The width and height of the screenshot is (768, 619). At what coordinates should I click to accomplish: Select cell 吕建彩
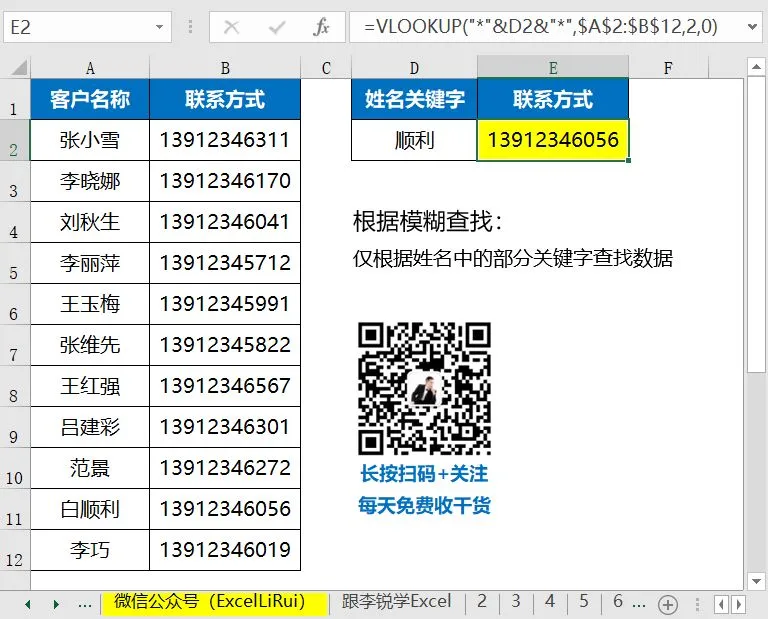pyautogui.click(x=90, y=427)
